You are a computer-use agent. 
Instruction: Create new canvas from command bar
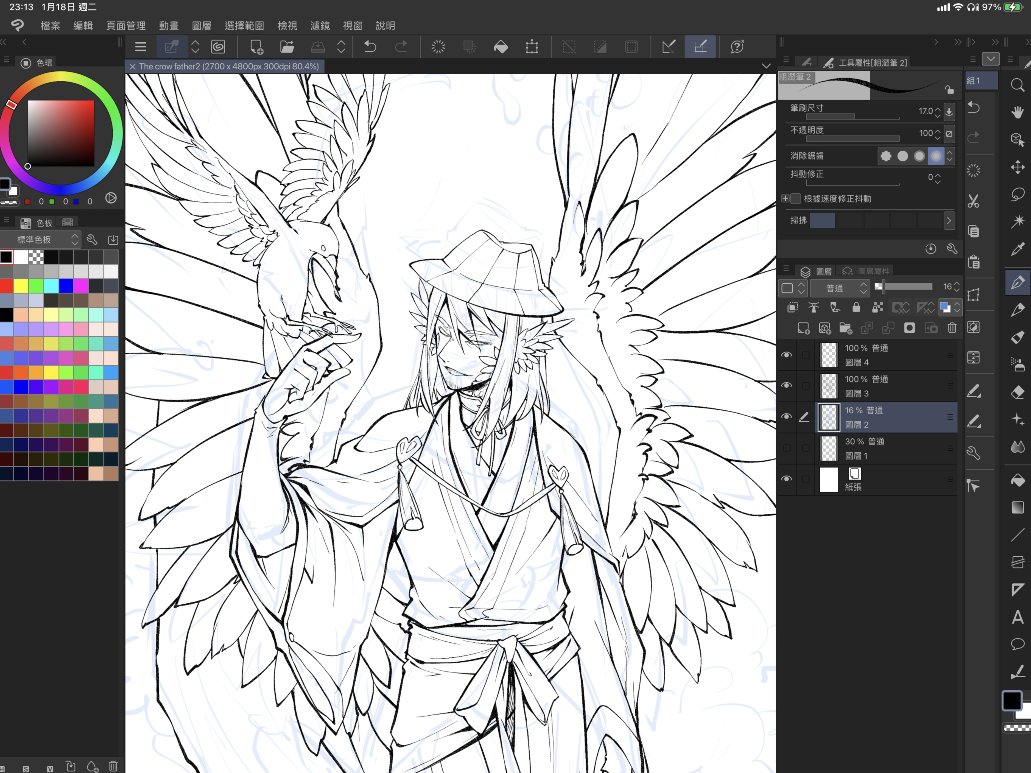pos(256,47)
